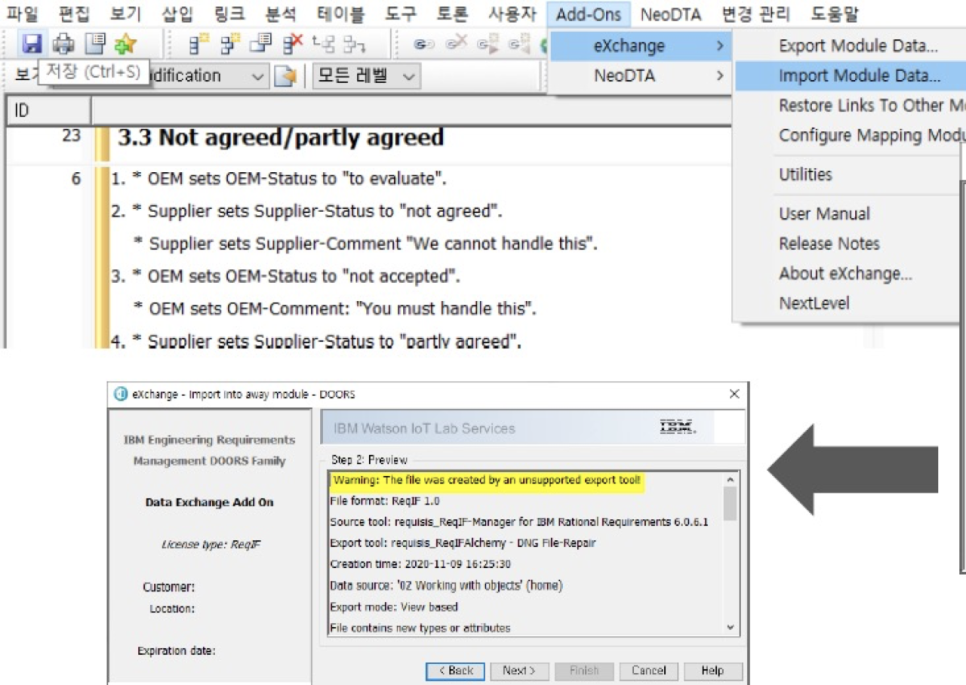The width and height of the screenshot is (966, 685).
Task: Click the 'File format: ReqIF 1.0' line
Action: pos(385,501)
